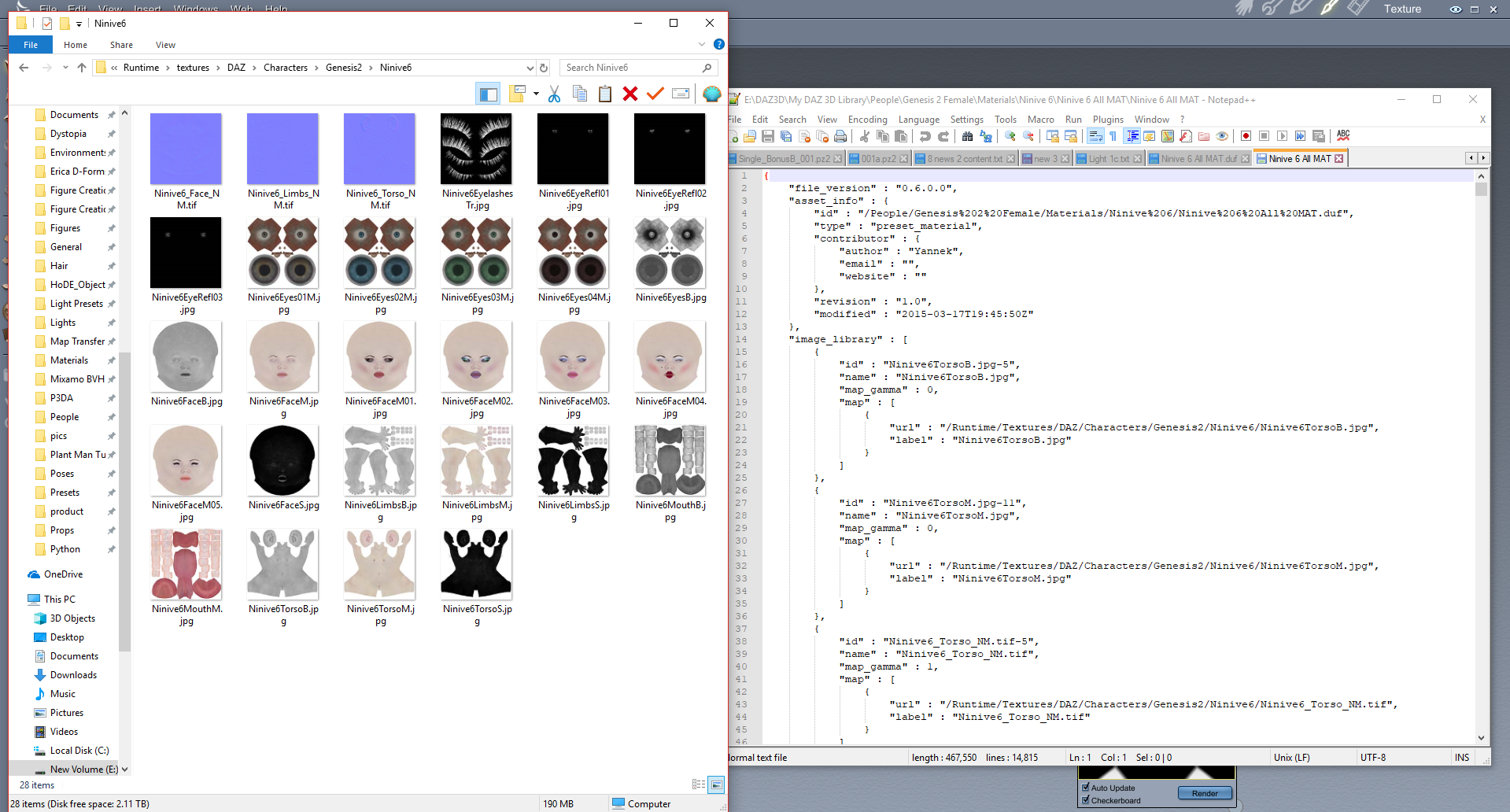Click the orange checkmark Rename icon
1510x812 pixels.
655,94
